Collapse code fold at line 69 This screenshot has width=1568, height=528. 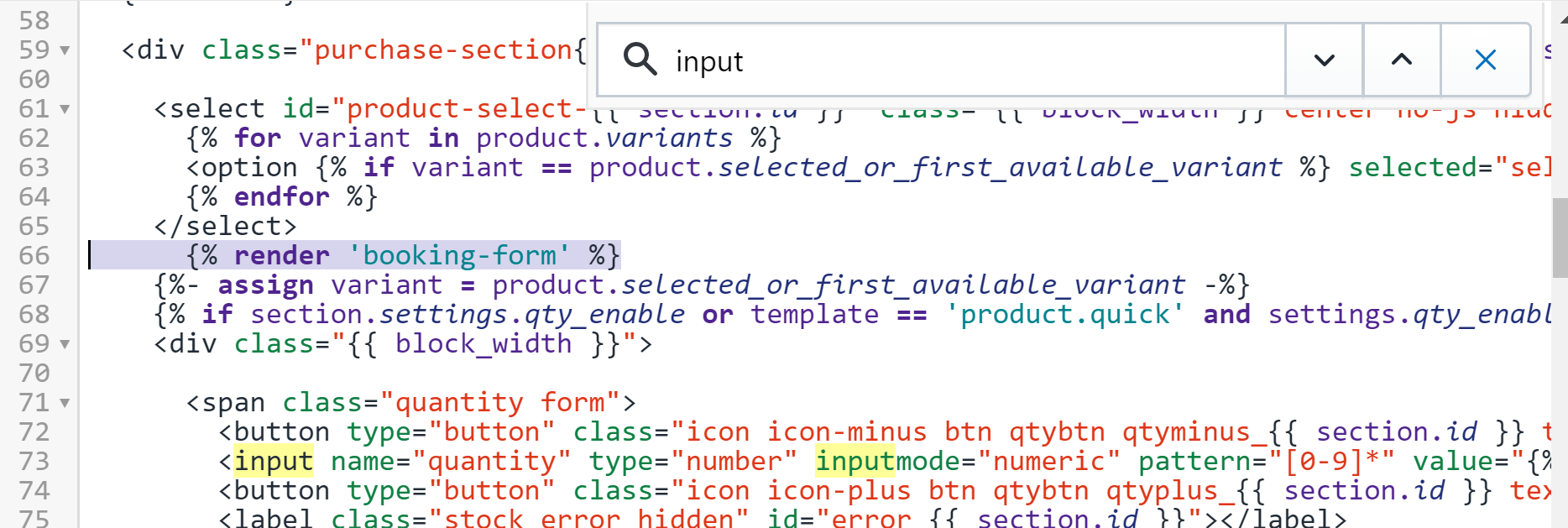pyautogui.click(x=65, y=344)
